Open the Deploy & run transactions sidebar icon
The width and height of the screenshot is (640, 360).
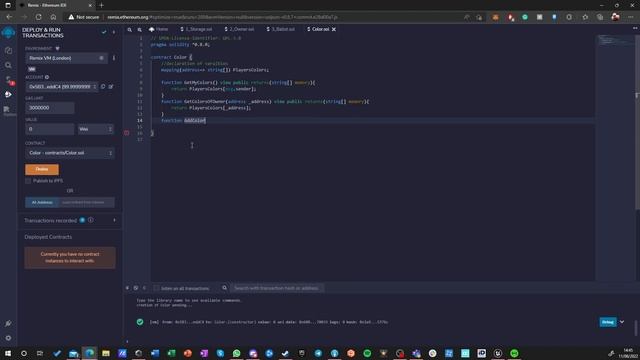coord(8,94)
